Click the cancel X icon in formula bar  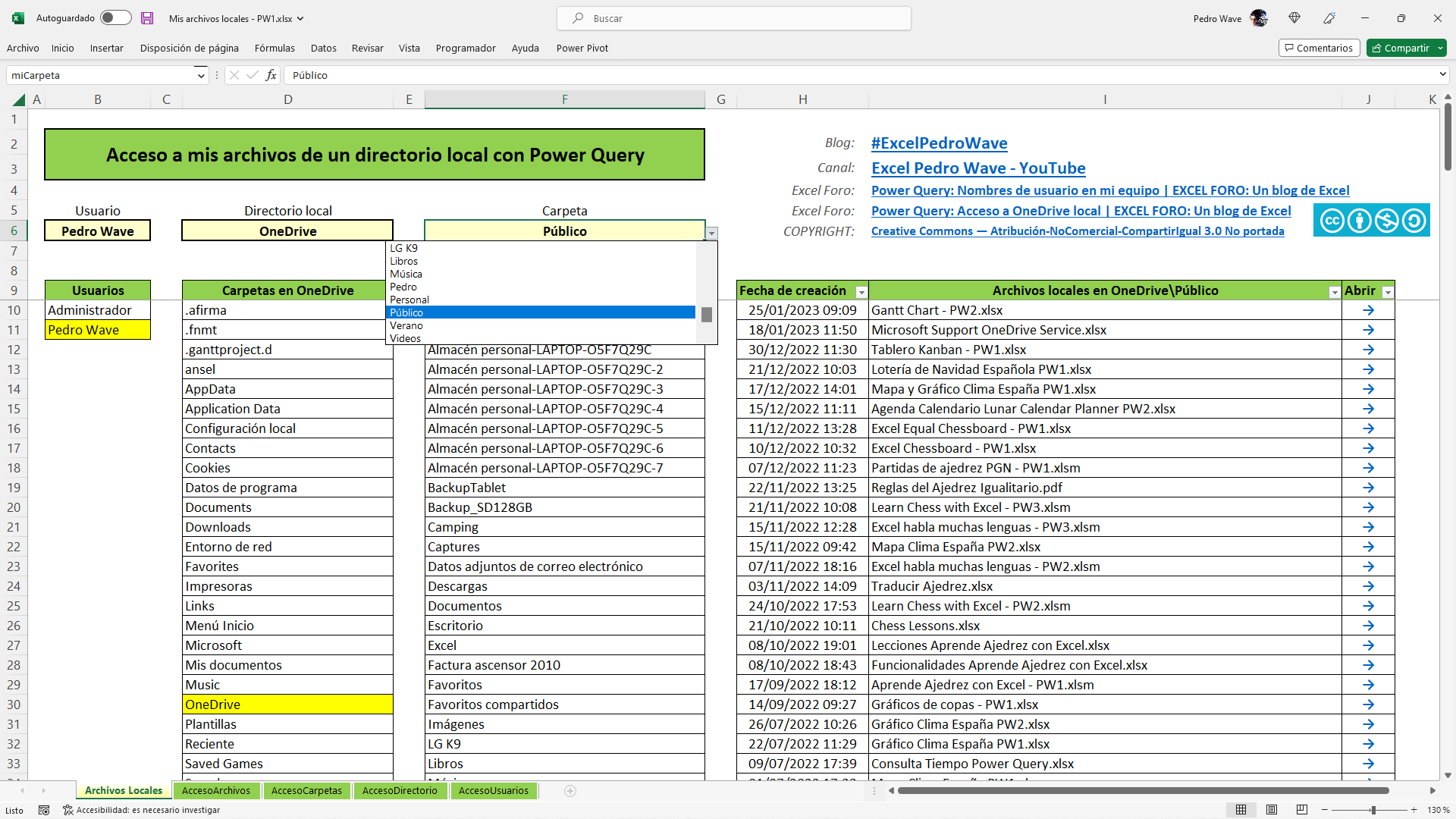click(234, 75)
